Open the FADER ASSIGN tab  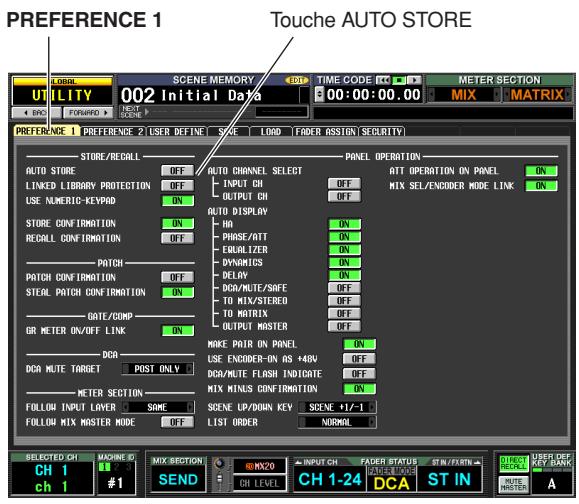pos(325,132)
